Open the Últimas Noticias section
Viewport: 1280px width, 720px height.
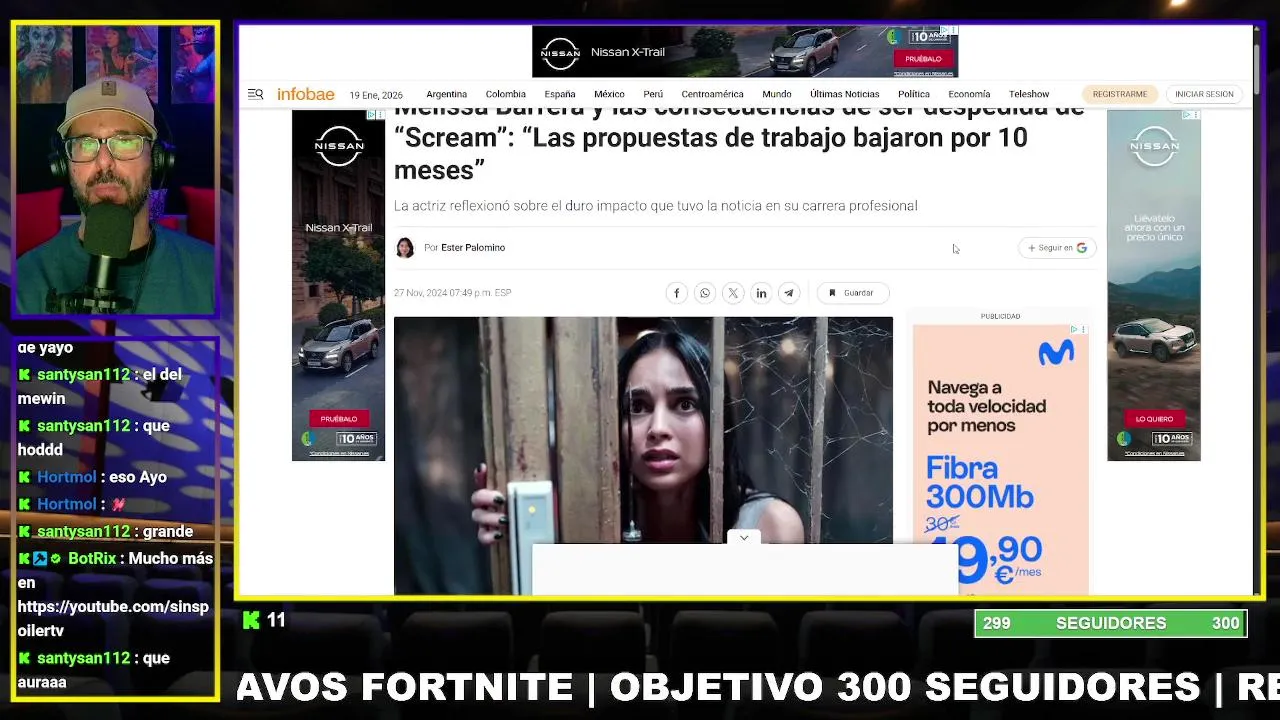click(845, 94)
